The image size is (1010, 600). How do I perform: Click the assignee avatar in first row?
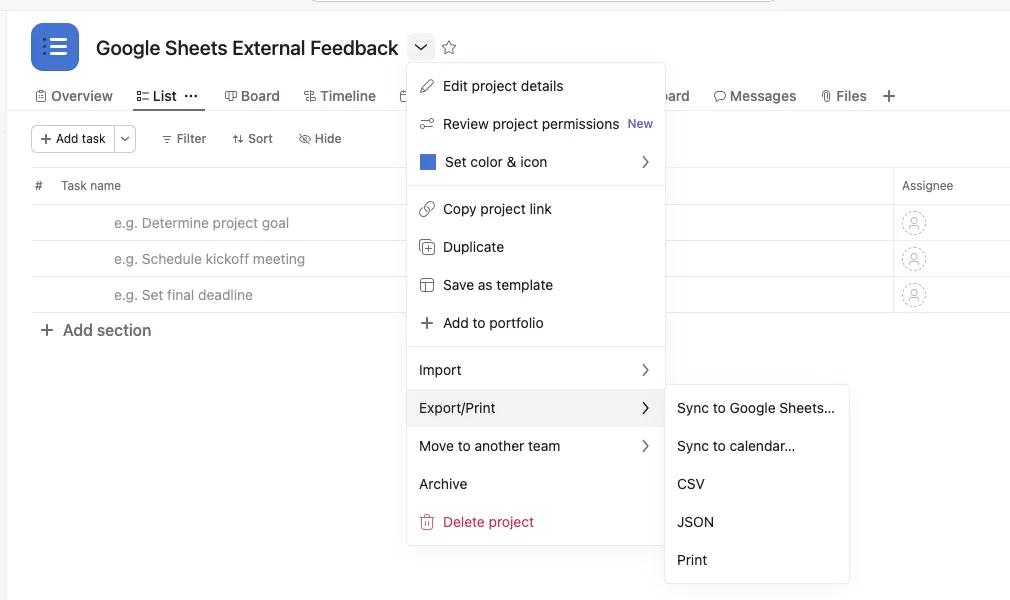(x=913, y=223)
